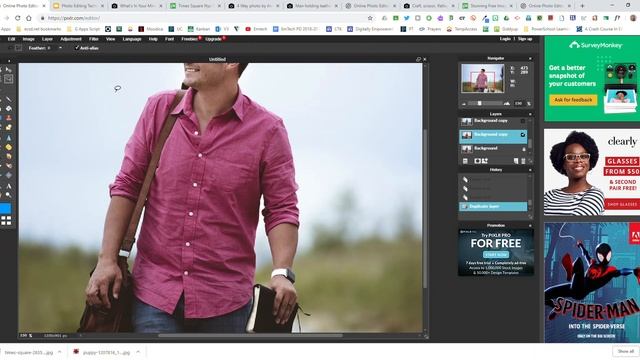
Task: Go to browser home page
Action: pyautogui.click(x=29, y=18)
